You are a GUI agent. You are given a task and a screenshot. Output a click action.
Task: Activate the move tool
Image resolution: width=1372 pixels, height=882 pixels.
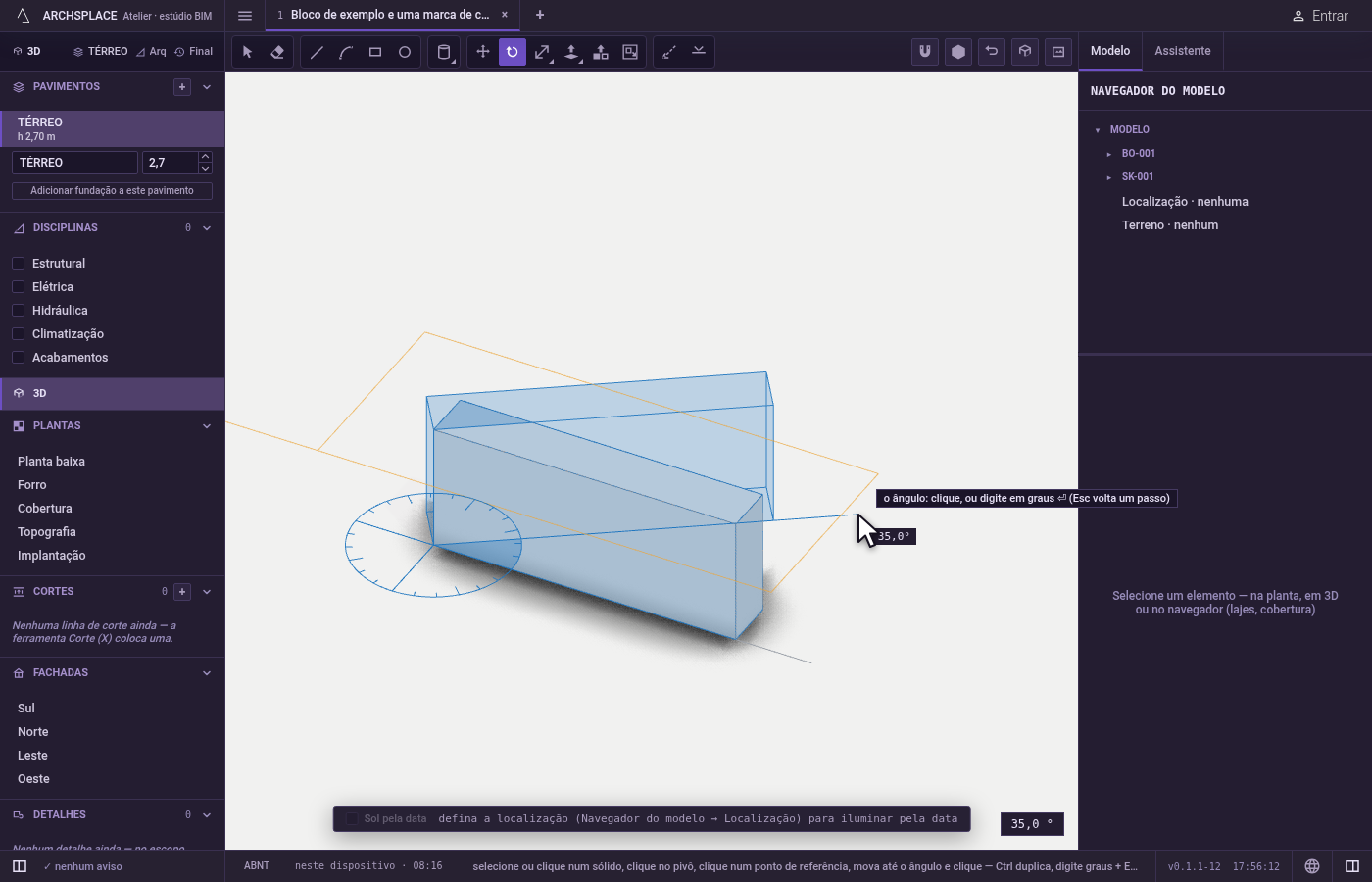tap(483, 52)
